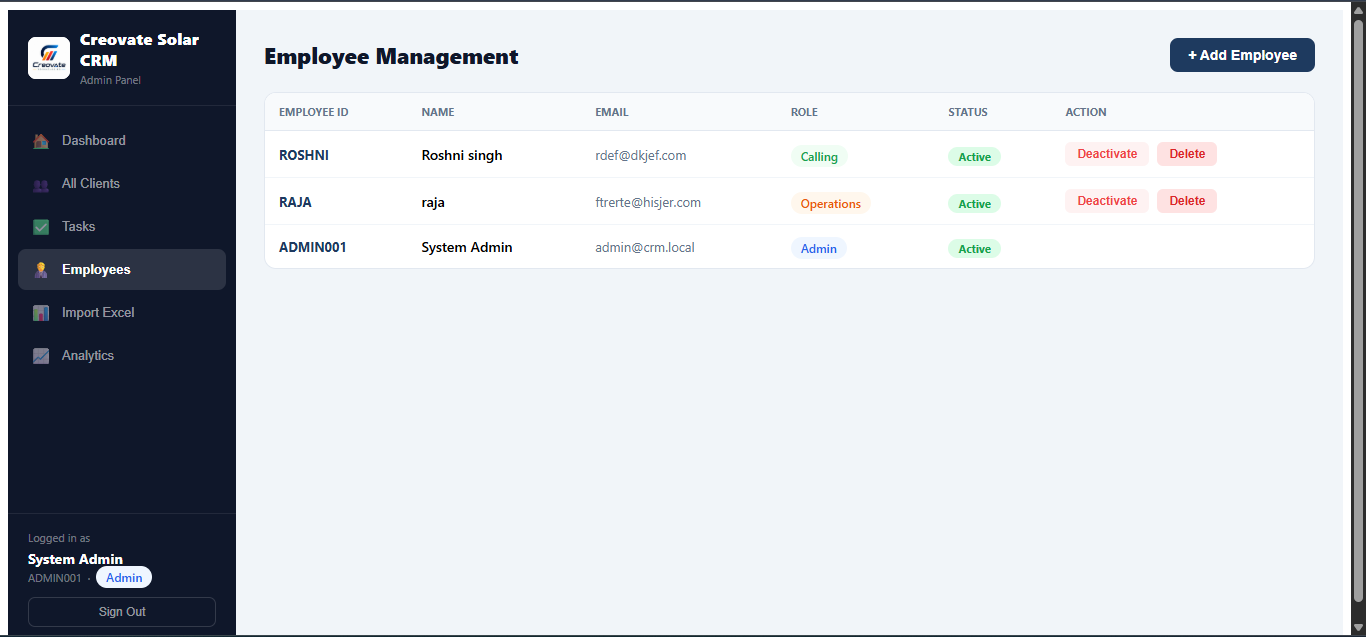Click email rdef@dkjef.com

click(x=641, y=155)
